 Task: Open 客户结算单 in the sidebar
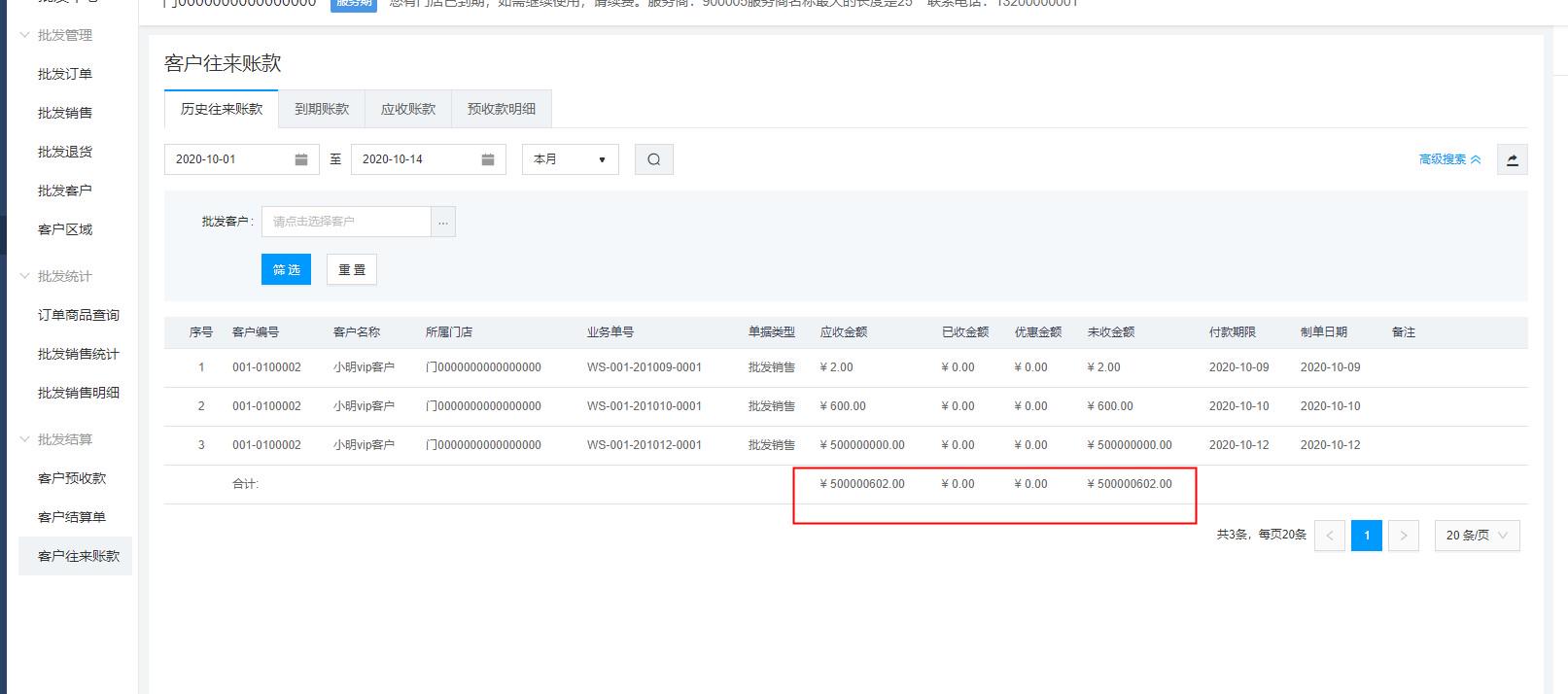(72, 517)
